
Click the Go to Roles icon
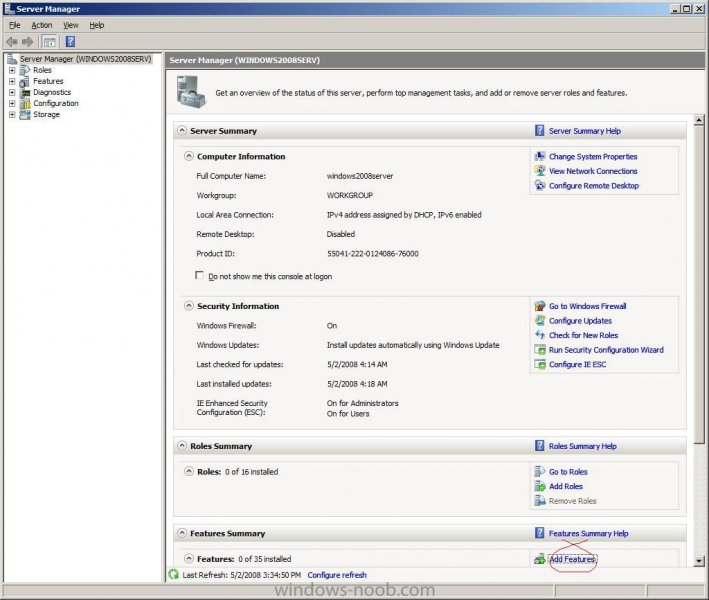[540, 472]
